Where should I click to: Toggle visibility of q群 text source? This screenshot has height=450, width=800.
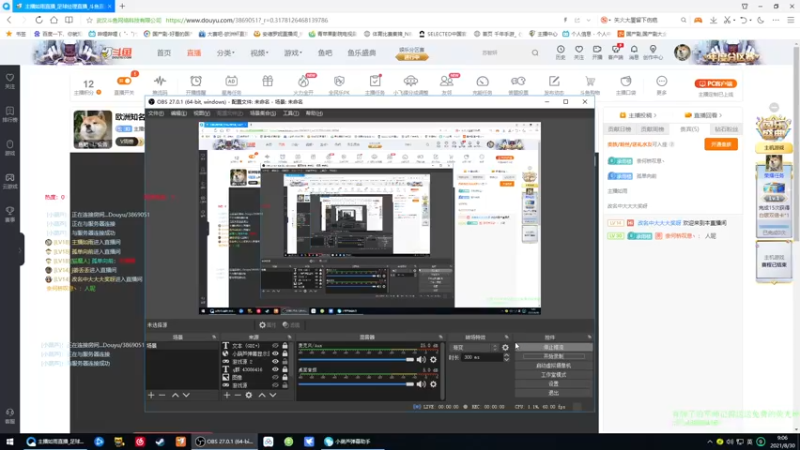[276, 369]
